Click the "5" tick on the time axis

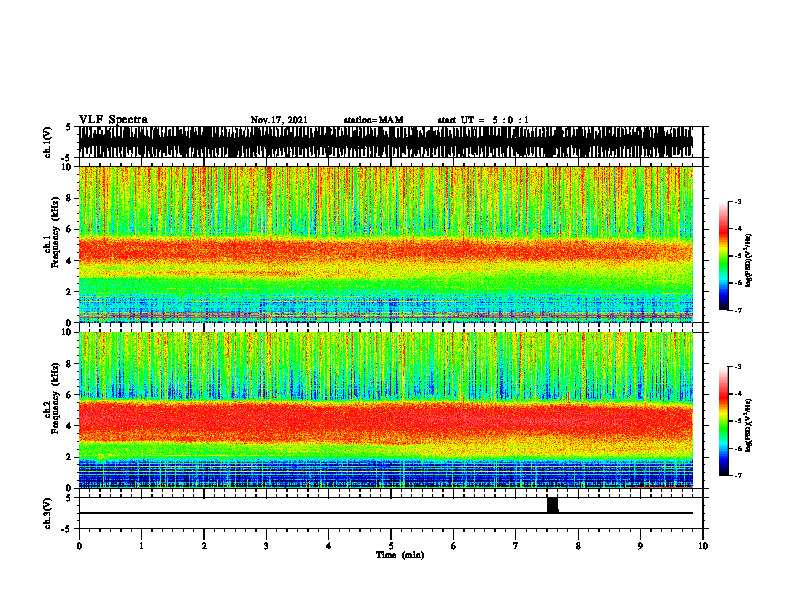pyautogui.click(x=391, y=546)
